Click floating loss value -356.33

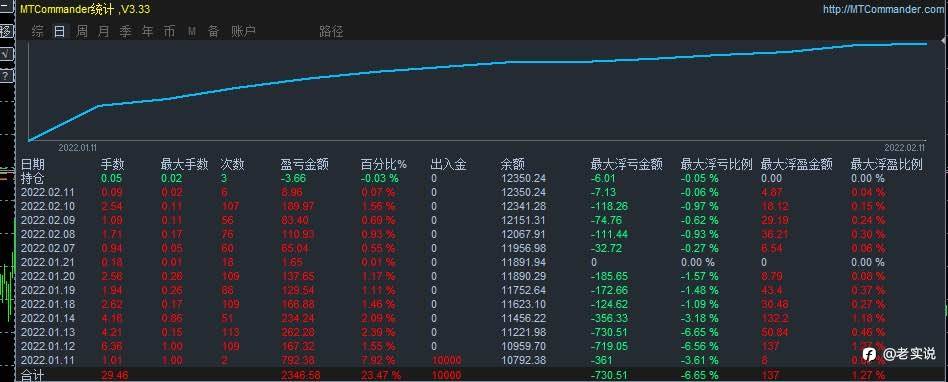609,318
